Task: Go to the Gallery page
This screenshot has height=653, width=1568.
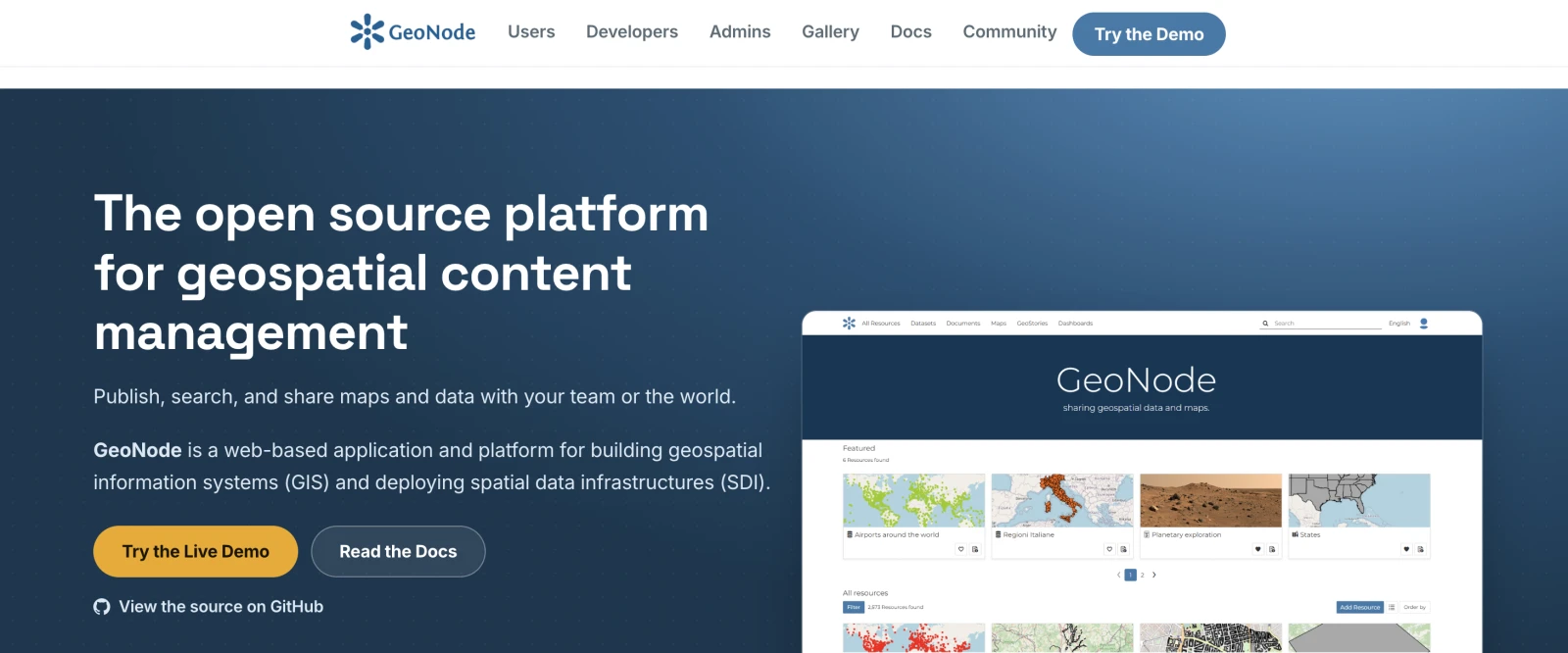Action: click(830, 32)
